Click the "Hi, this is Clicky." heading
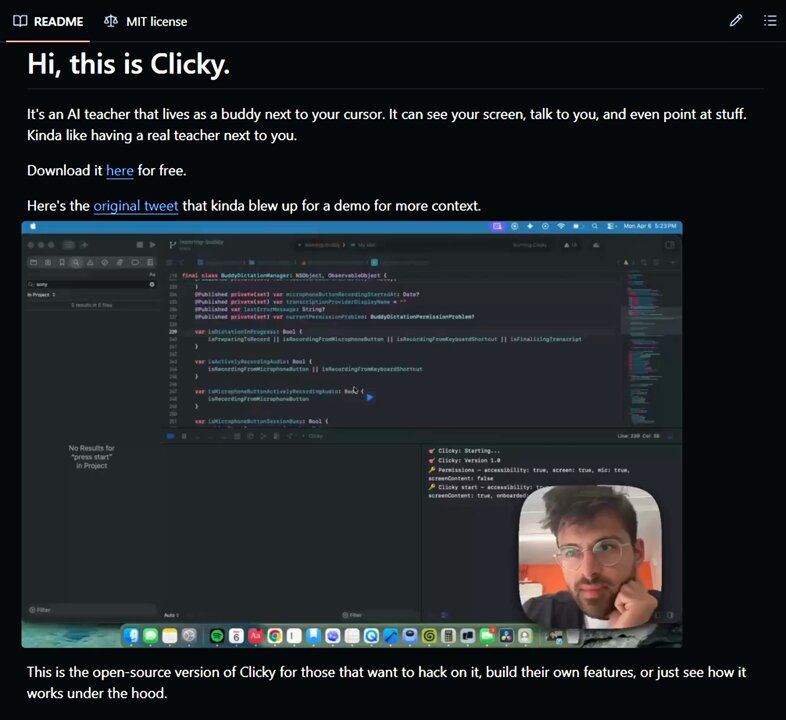Screen dimensions: 786x720 (128, 64)
